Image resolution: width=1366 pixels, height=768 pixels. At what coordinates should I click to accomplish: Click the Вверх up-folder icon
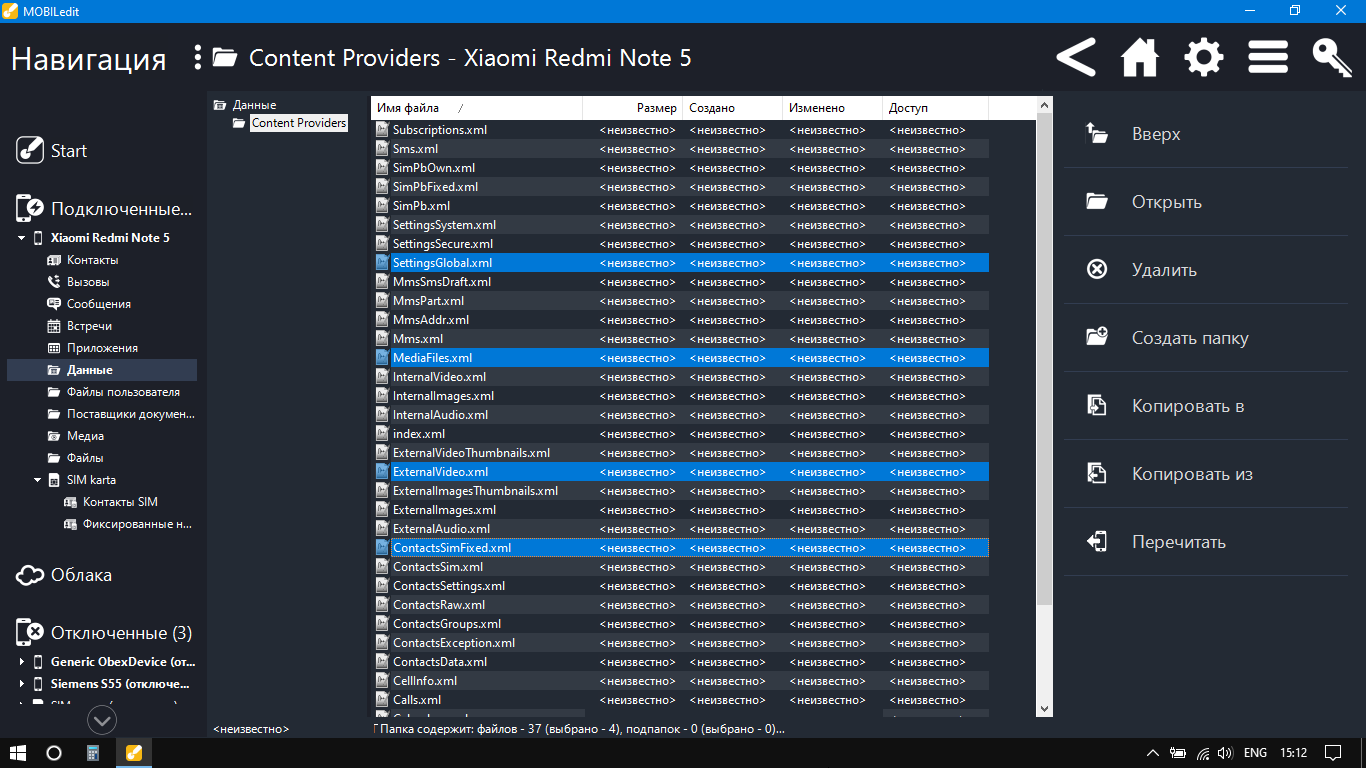pyautogui.click(x=1097, y=134)
